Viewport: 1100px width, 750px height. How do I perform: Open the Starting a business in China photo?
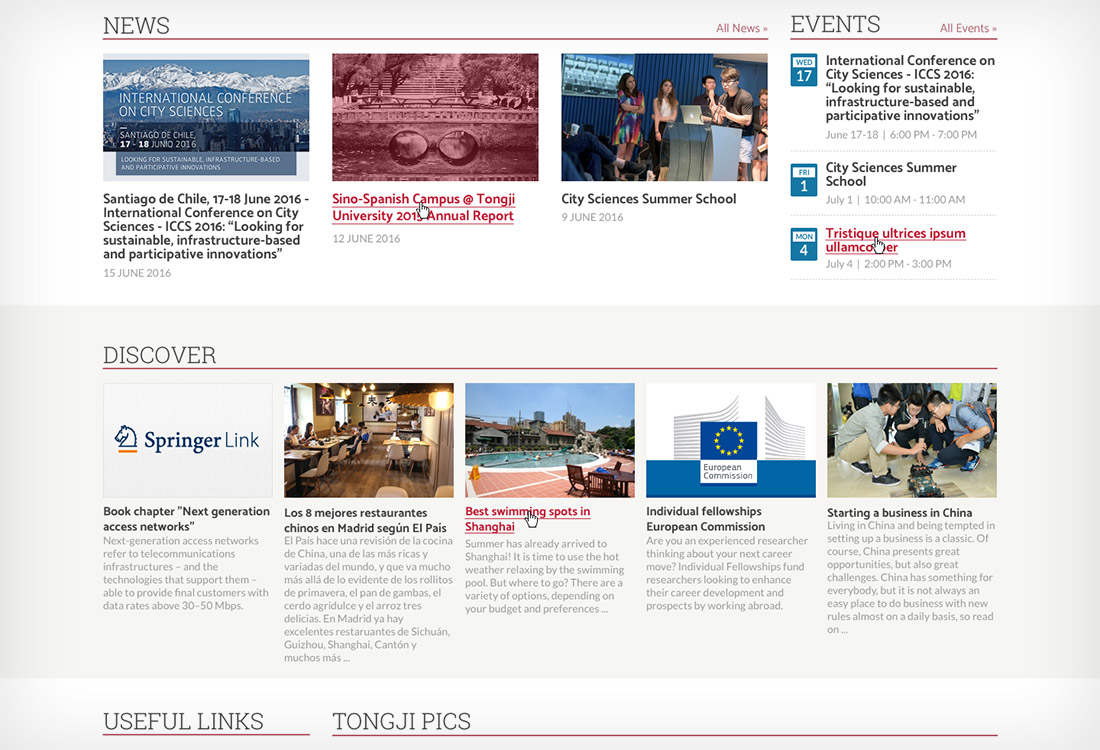[911, 440]
